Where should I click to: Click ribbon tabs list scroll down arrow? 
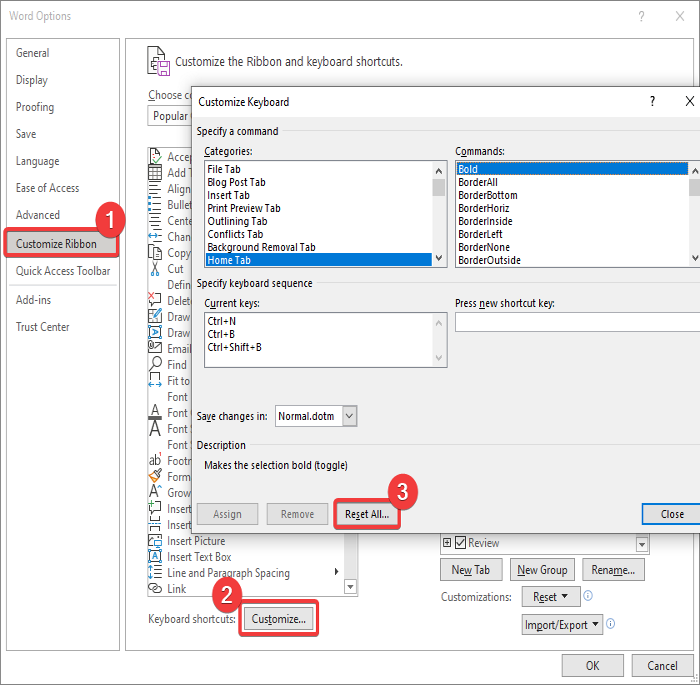(642, 544)
